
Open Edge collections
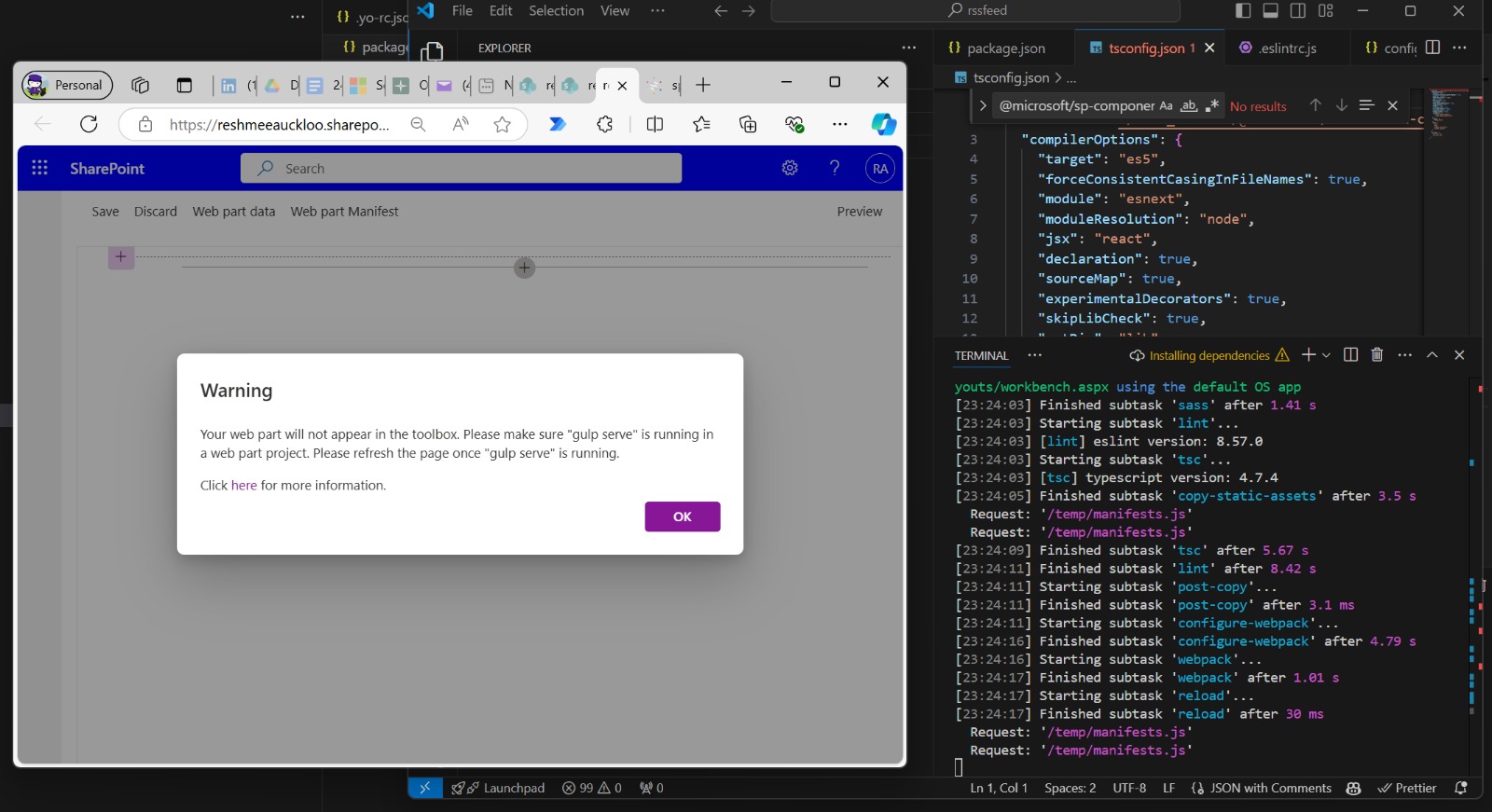click(x=748, y=124)
